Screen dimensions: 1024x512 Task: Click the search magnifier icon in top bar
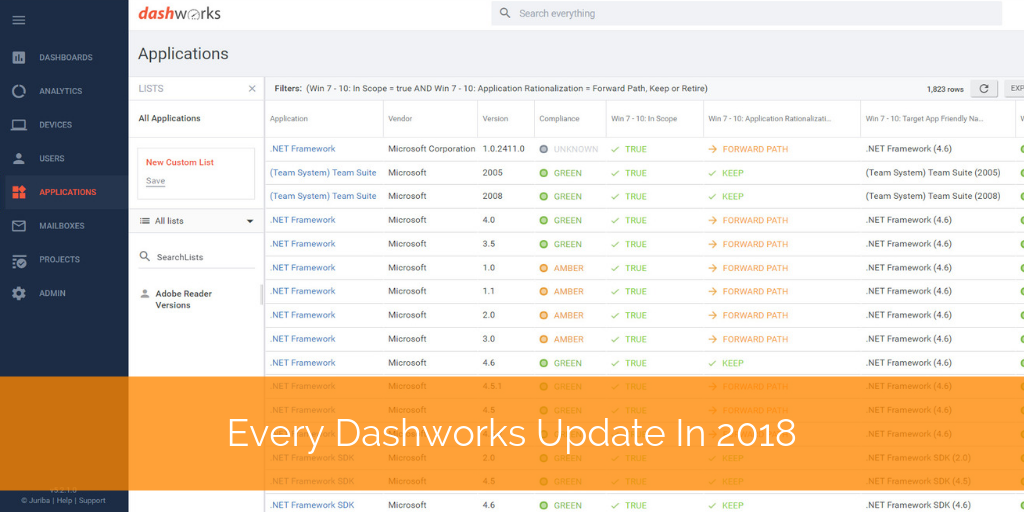click(505, 13)
